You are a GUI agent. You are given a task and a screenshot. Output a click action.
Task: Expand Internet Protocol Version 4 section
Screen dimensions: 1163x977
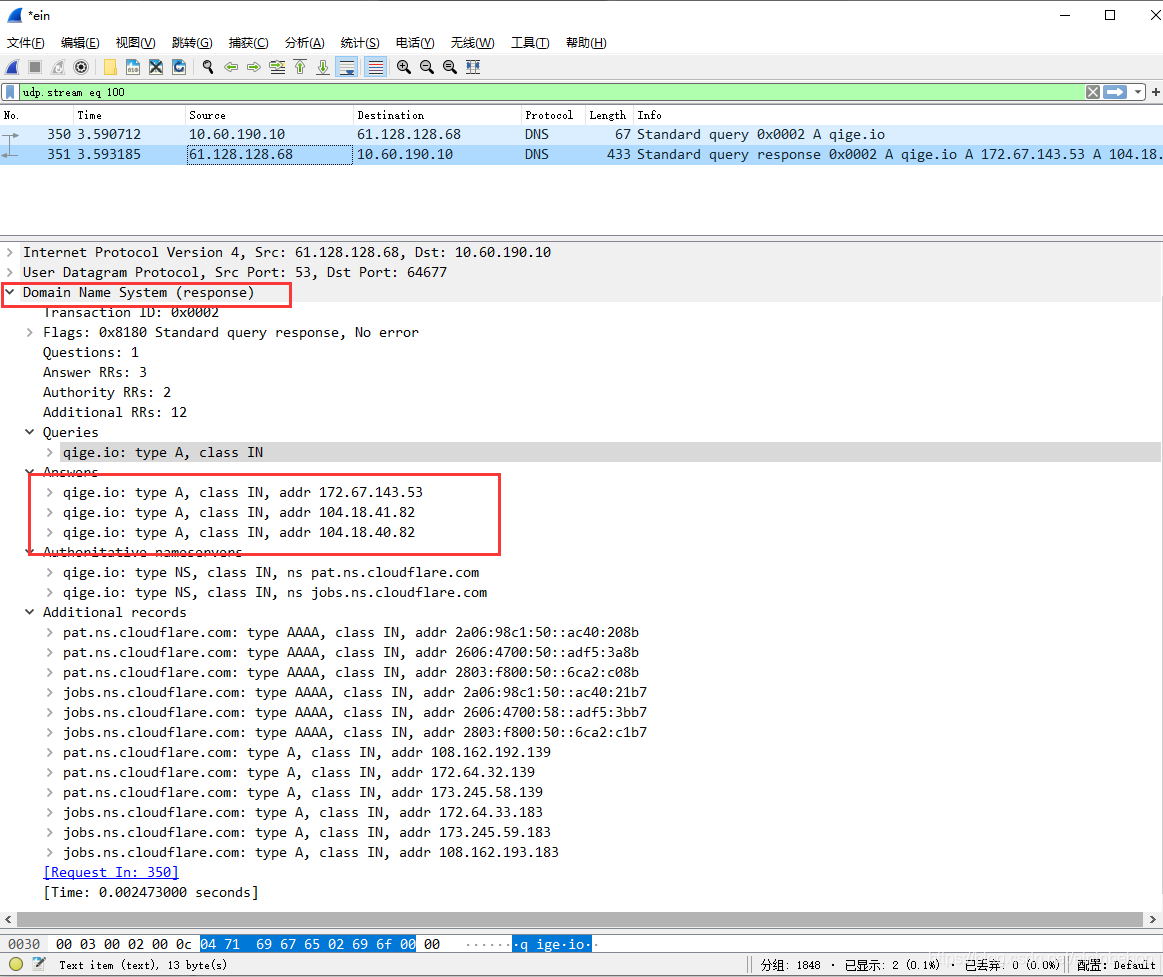point(10,252)
